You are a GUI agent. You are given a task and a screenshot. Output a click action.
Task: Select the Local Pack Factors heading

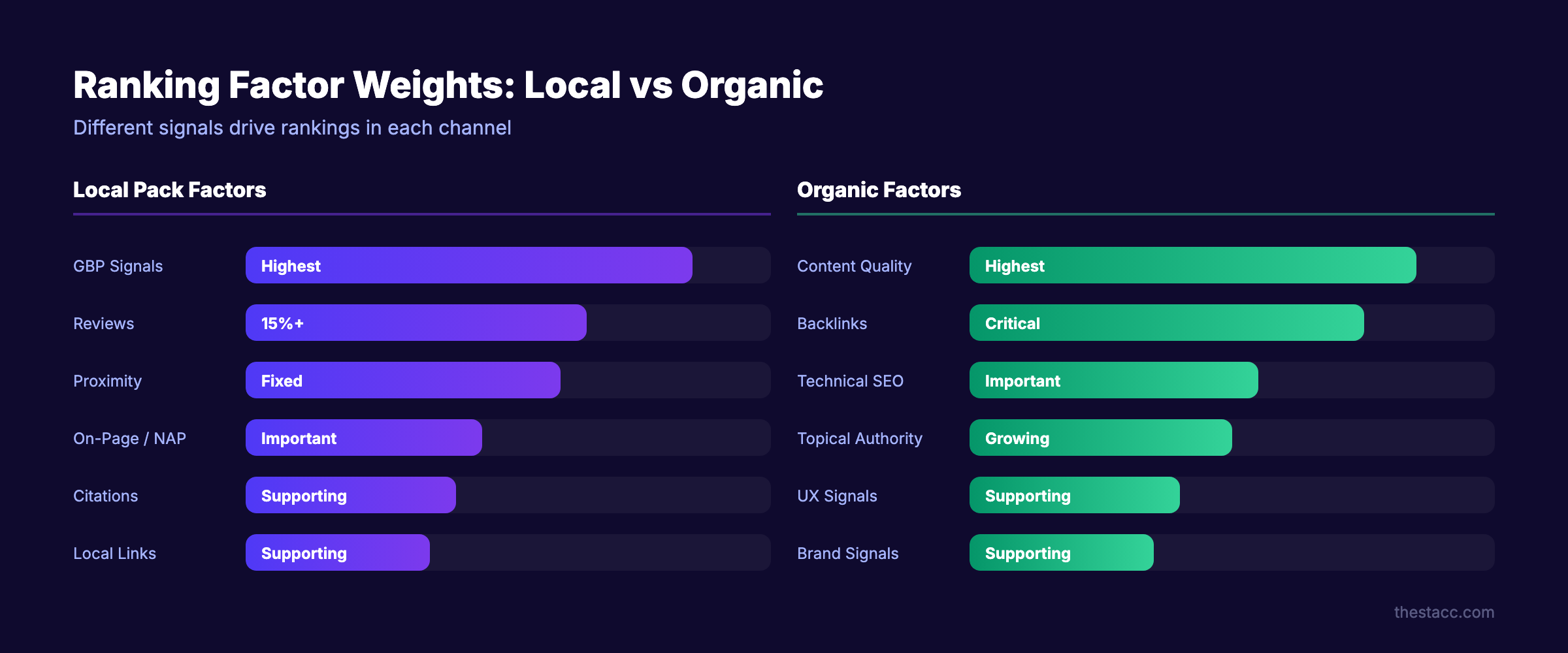(170, 190)
